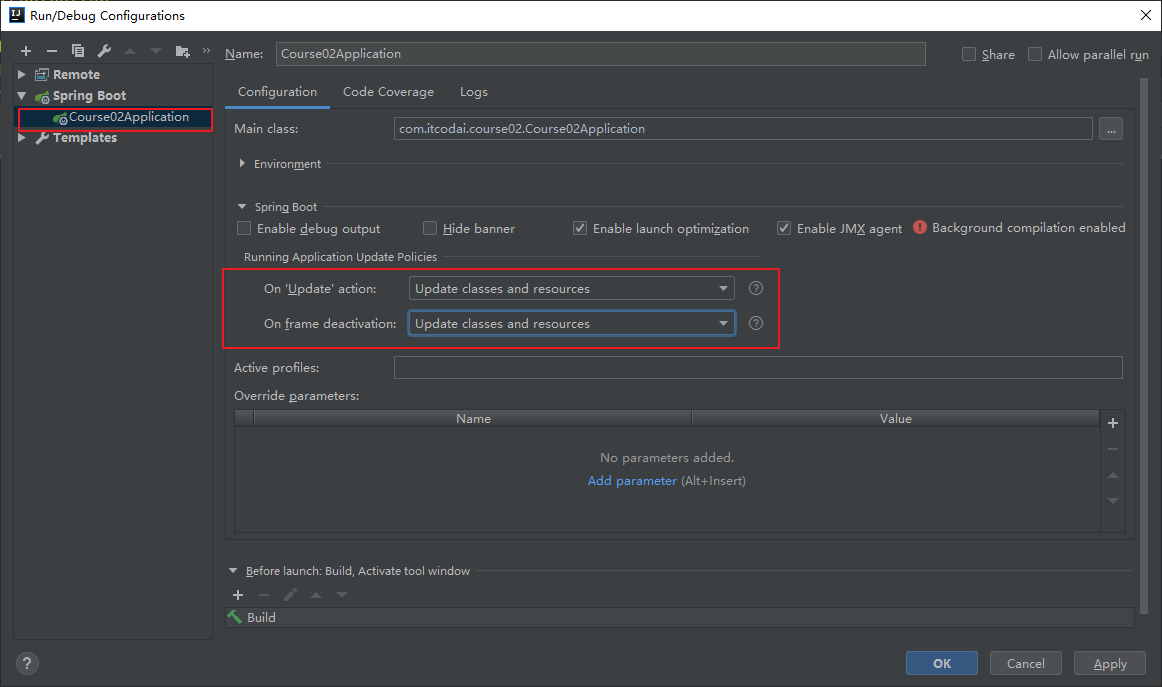This screenshot has width=1162, height=687.
Task: Click Add parameter link
Action: pyautogui.click(x=632, y=481)
